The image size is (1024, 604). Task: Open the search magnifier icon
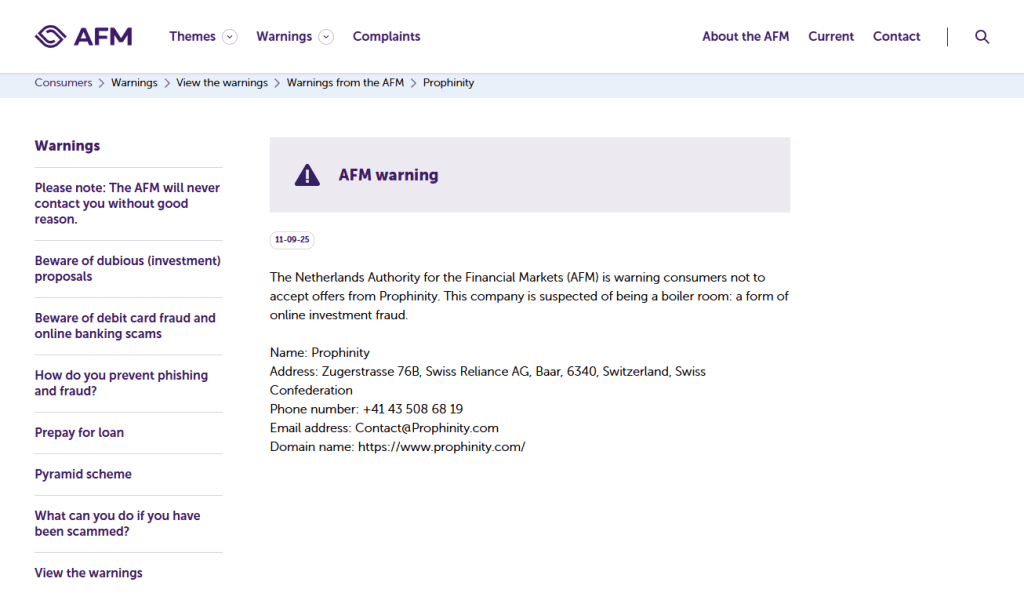[x=982, y=37]
